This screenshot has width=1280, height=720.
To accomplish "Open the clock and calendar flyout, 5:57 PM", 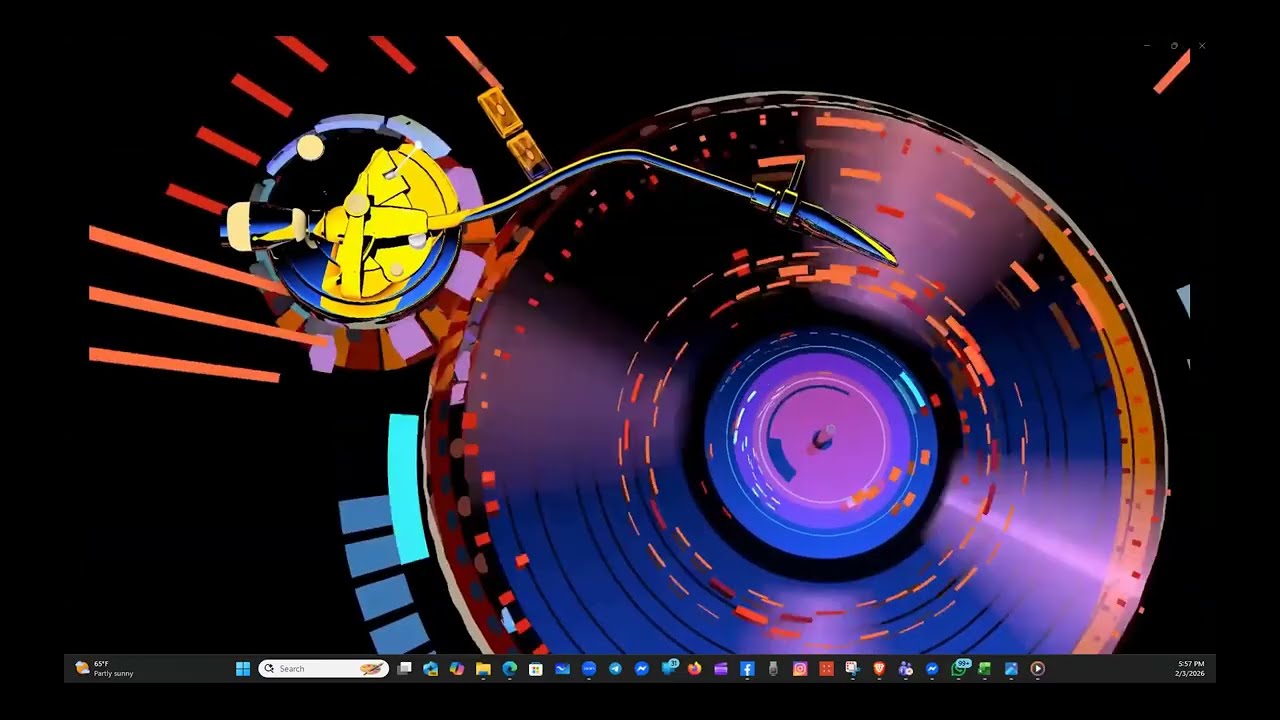I will 1190,669.
